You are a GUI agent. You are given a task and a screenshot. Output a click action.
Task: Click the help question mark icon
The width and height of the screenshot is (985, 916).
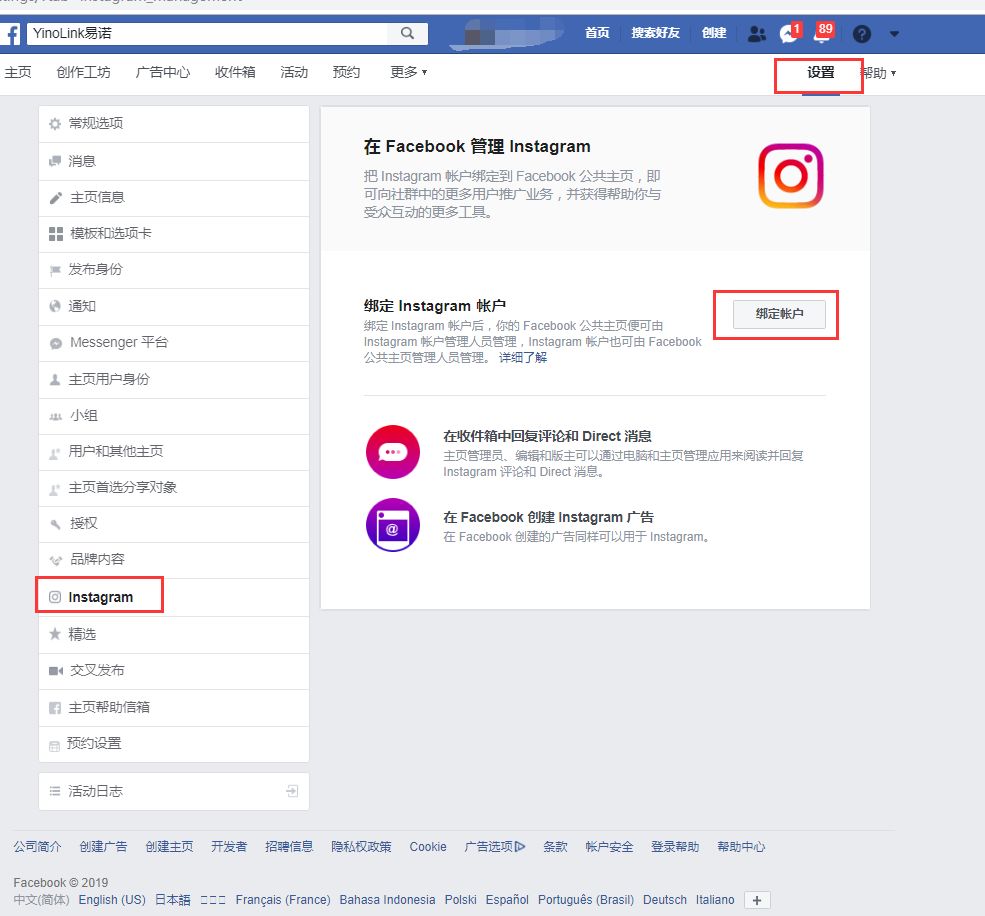tap(862, 33)
